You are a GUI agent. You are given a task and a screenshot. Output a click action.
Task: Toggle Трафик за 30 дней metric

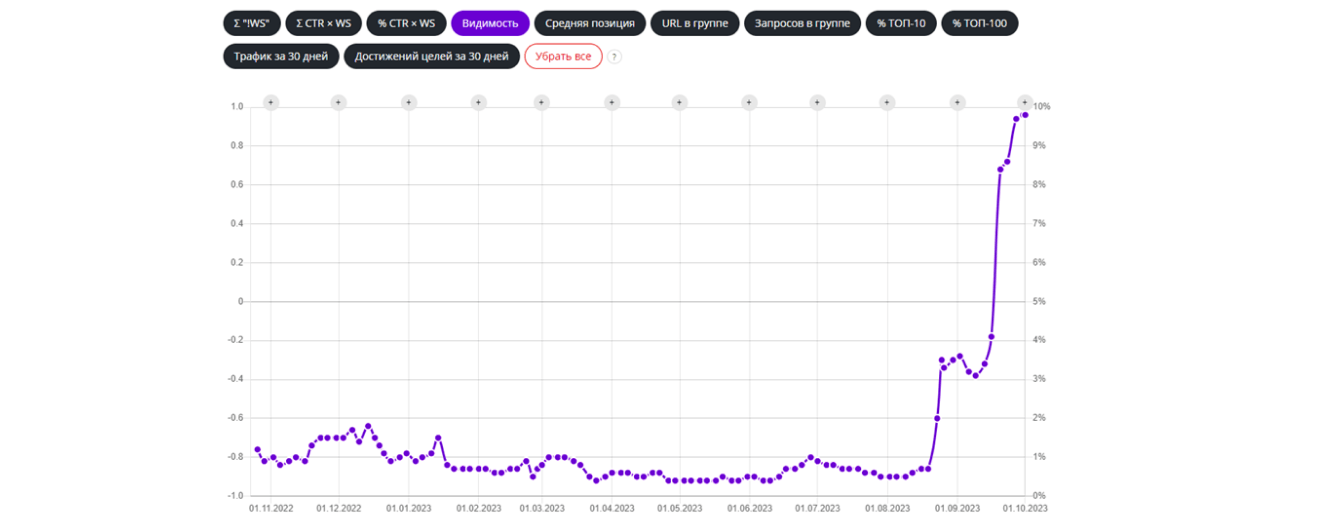[281, 56]
